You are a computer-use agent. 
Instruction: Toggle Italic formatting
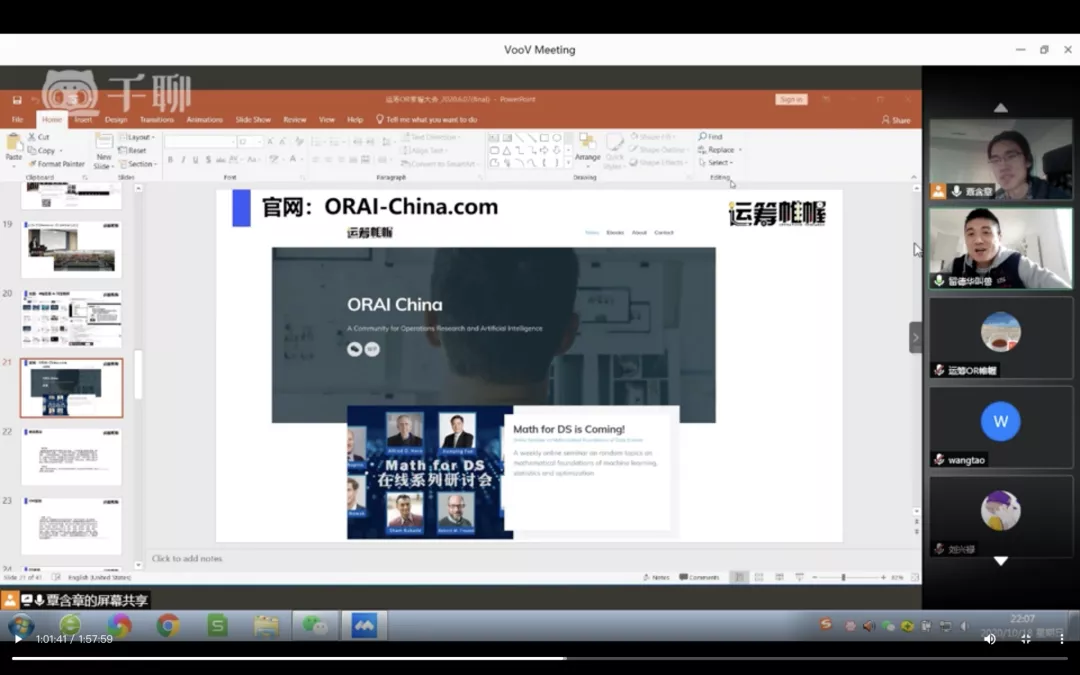[x=183, y=160]
